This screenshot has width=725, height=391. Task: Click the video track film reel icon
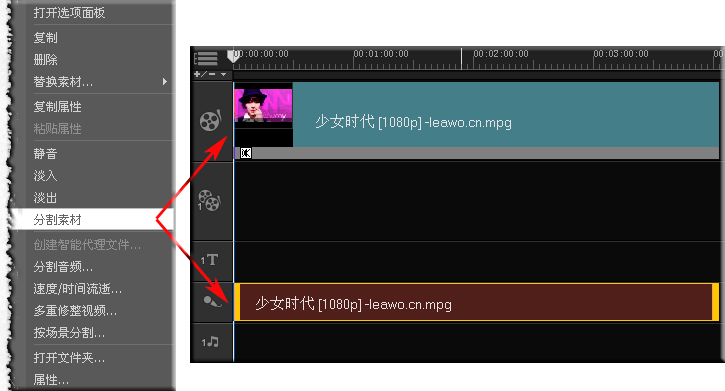point(210,120)
